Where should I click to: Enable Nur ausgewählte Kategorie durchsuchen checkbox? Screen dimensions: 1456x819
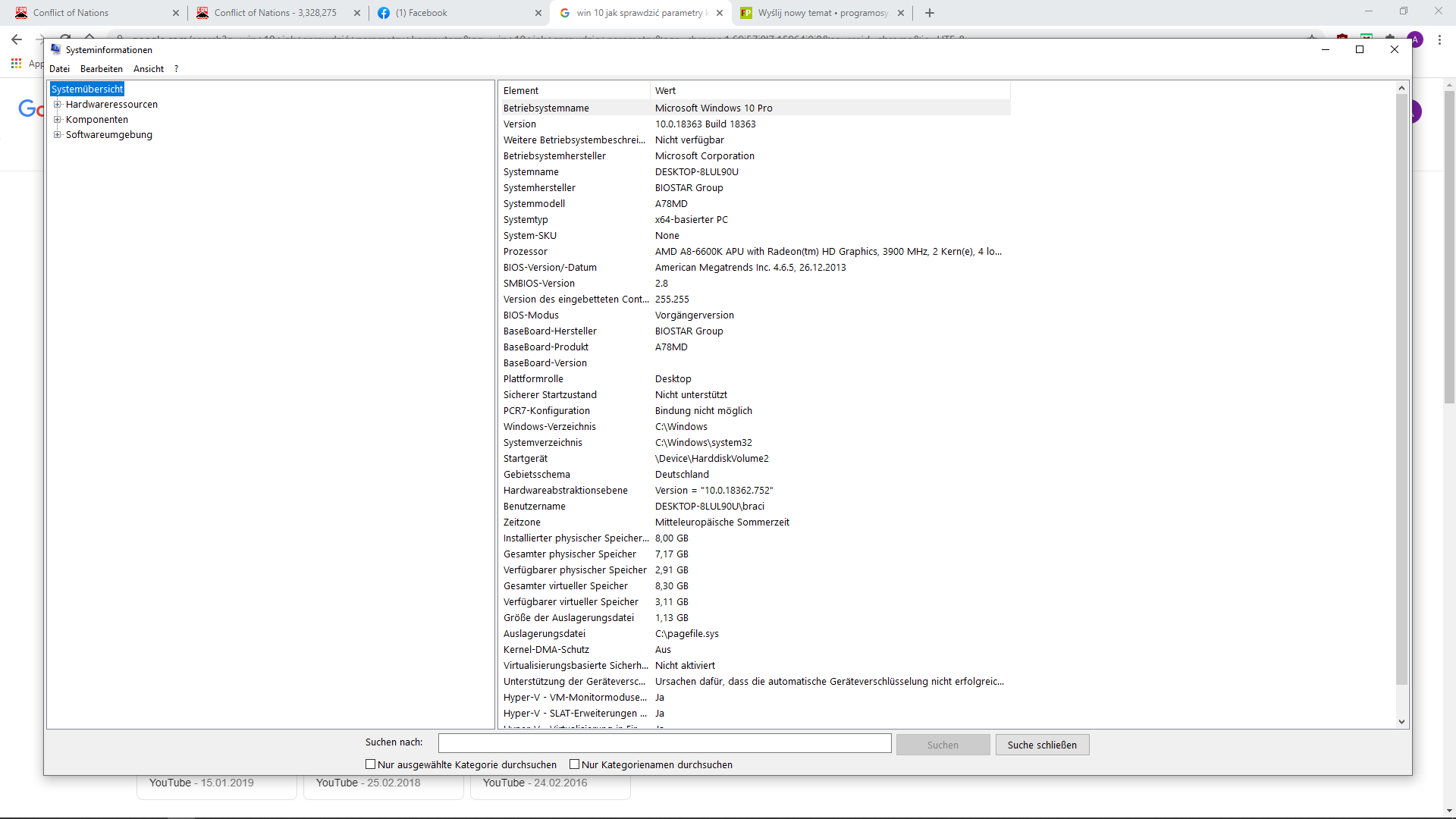click(x=371, y=764)
